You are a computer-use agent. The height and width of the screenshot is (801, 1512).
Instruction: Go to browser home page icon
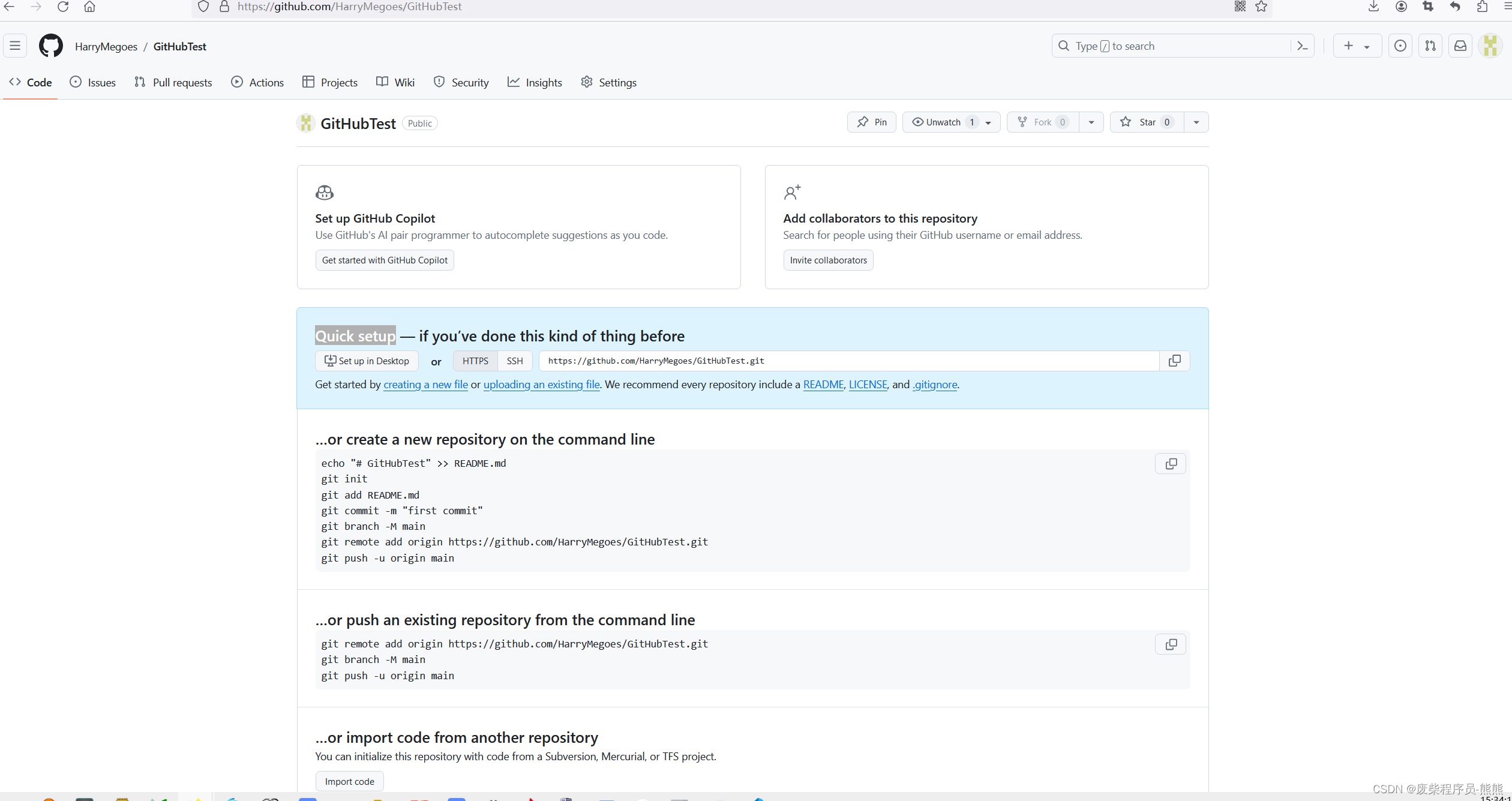point(89,7)
